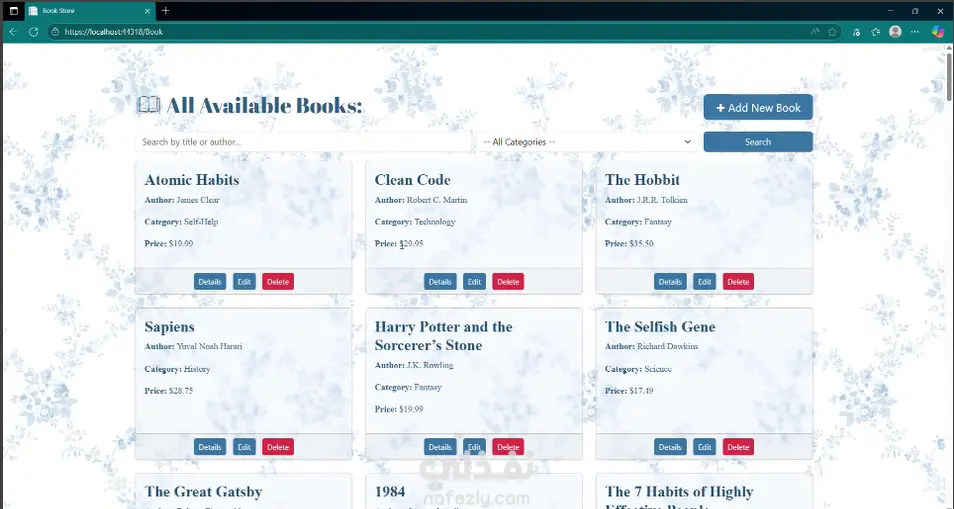Delete The Hobbit book
954x509 pixels.
739,282
